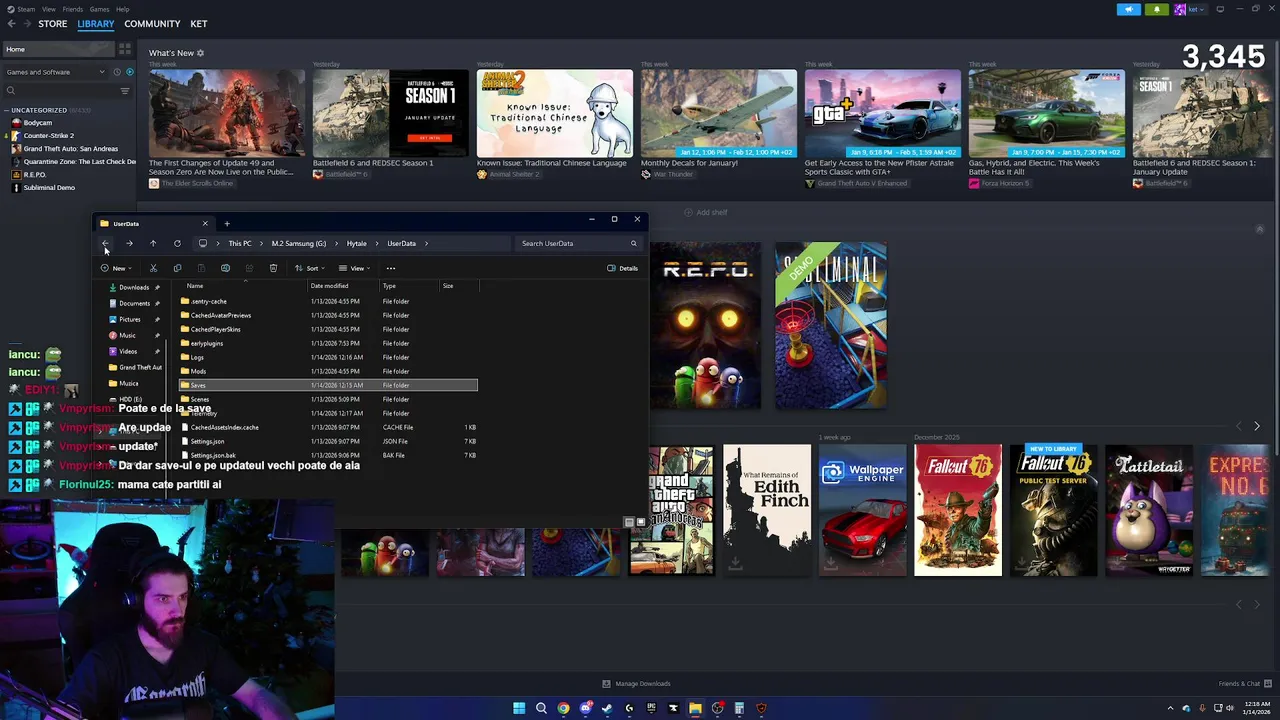Select the Mods folder in UserData
Viewport: 1280px width, 720px height.
pyautogui.click(x=198, y=371)
